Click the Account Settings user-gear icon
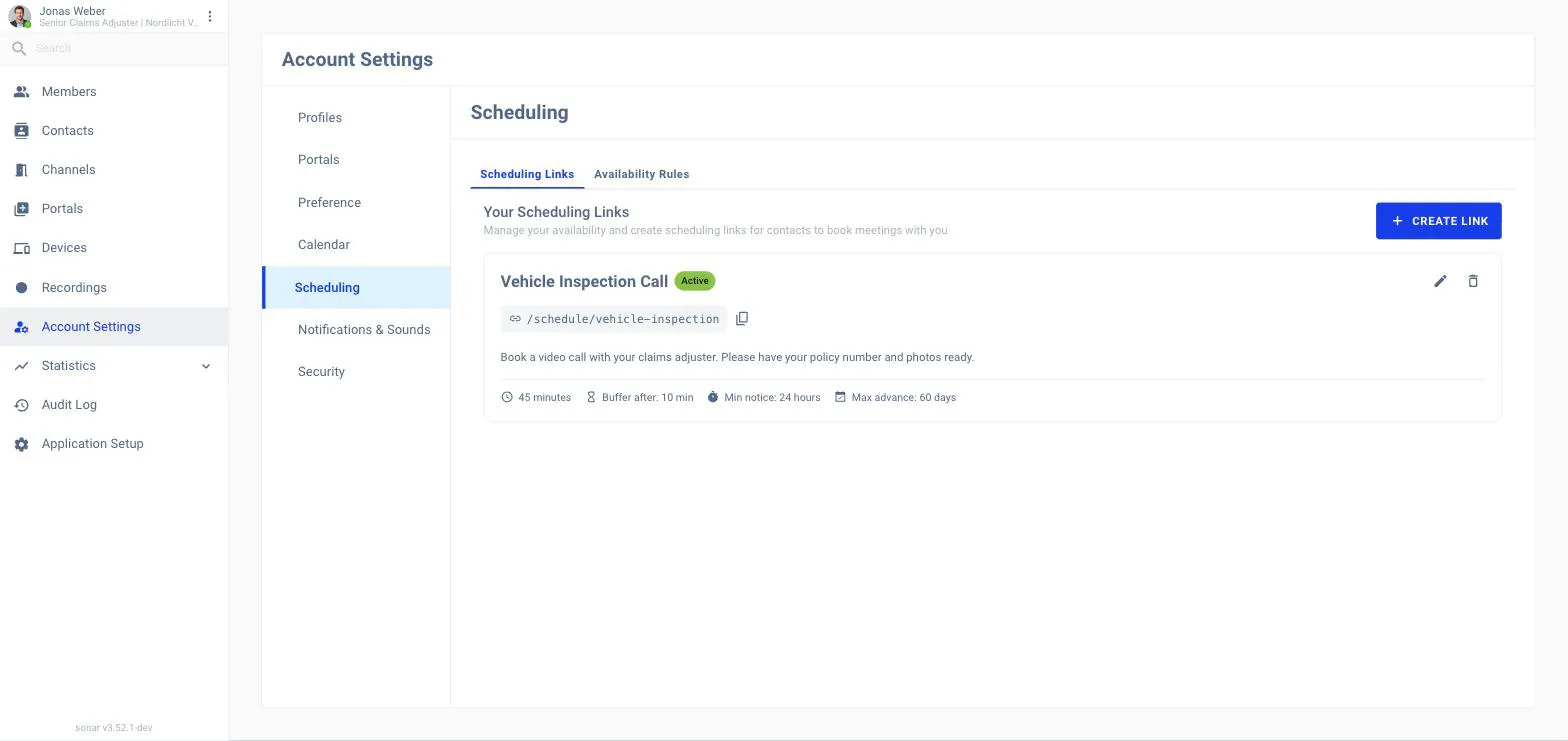Viewport: 1568px width, 741px height. 21,327
